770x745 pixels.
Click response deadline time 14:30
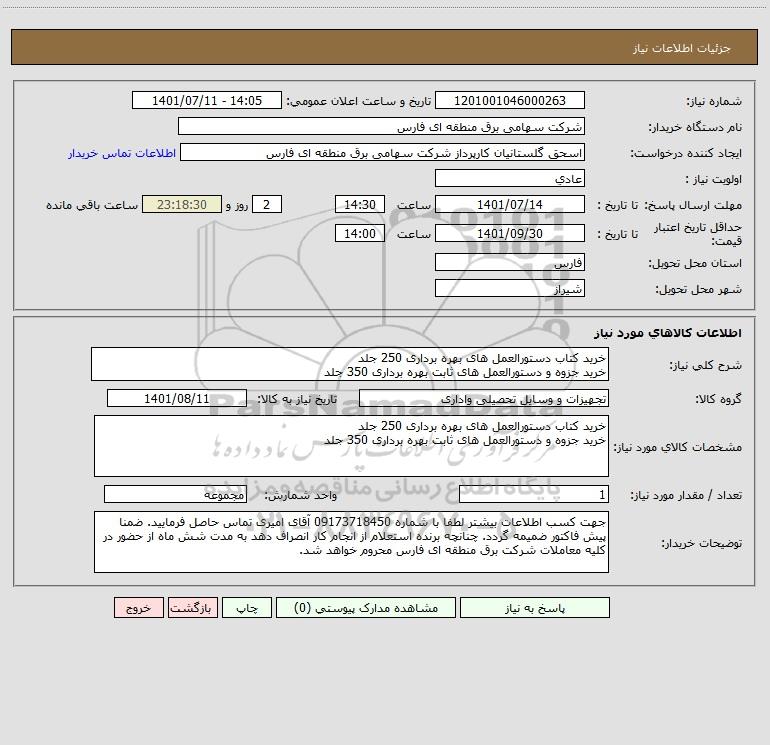[x=359, y=204]
